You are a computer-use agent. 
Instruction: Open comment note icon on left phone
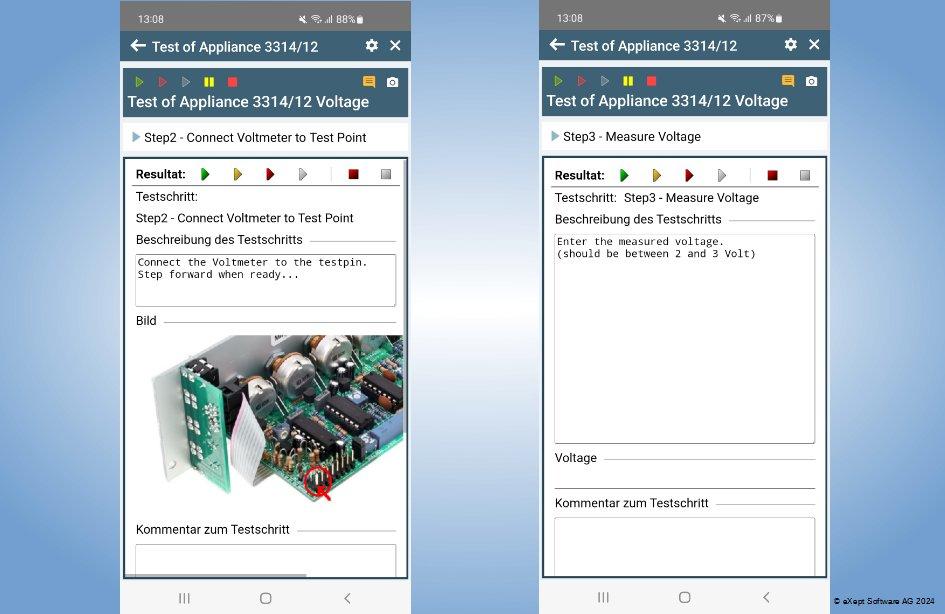(x=369, y=81)
